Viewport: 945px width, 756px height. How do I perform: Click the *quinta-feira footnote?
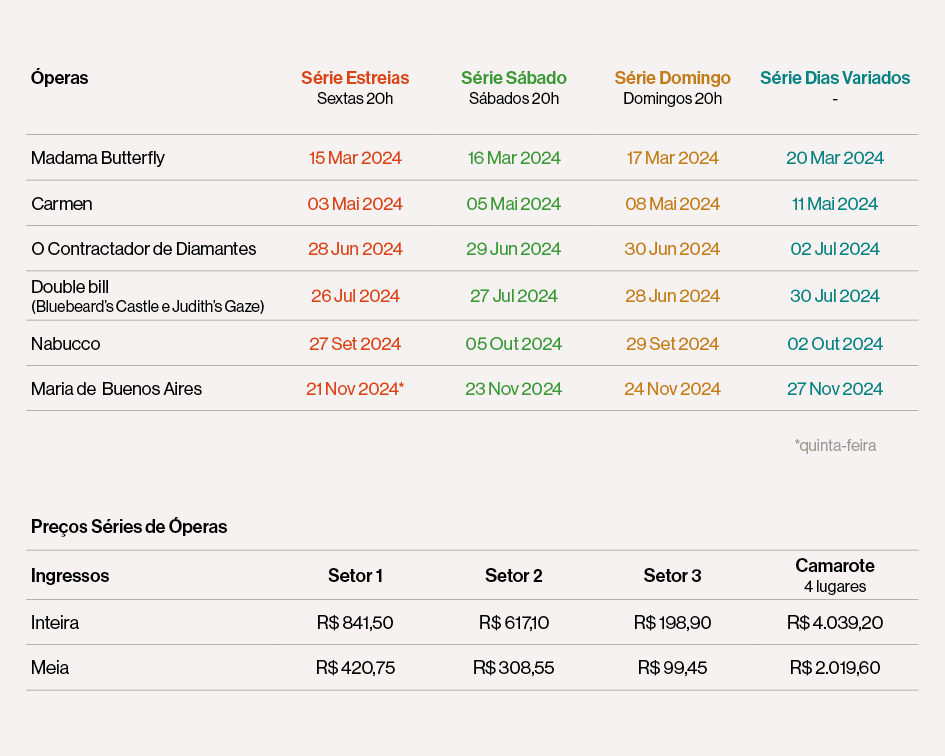coord(835,446)
